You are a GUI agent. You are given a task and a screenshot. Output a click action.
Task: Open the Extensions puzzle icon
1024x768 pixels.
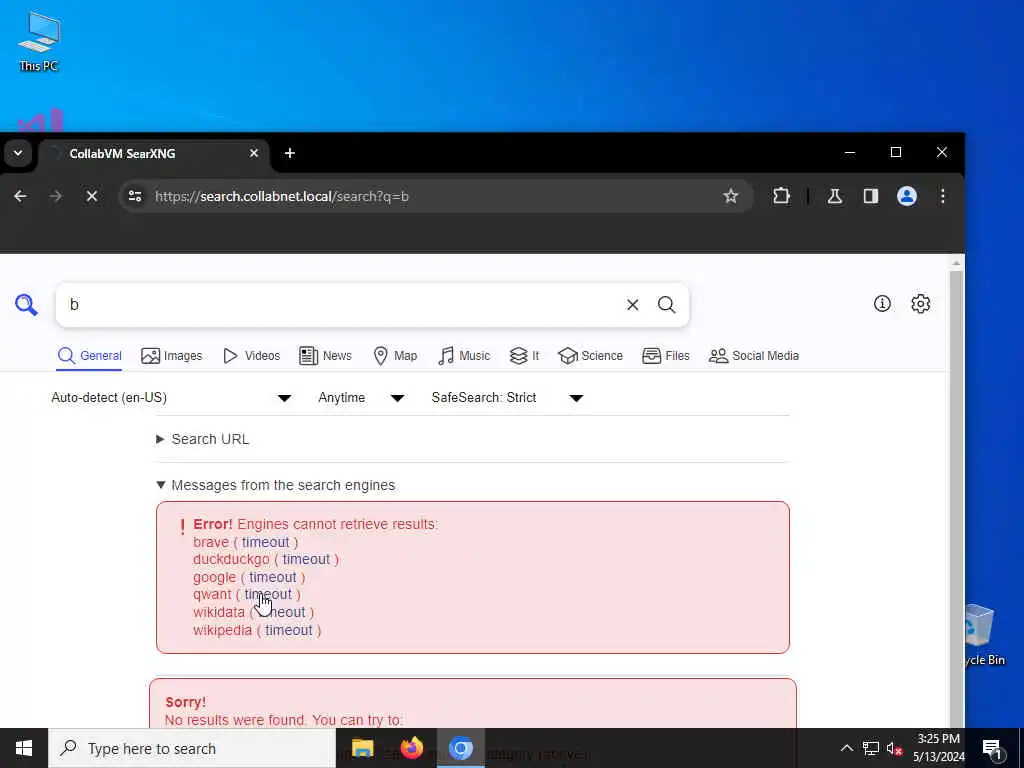[781, 196]
